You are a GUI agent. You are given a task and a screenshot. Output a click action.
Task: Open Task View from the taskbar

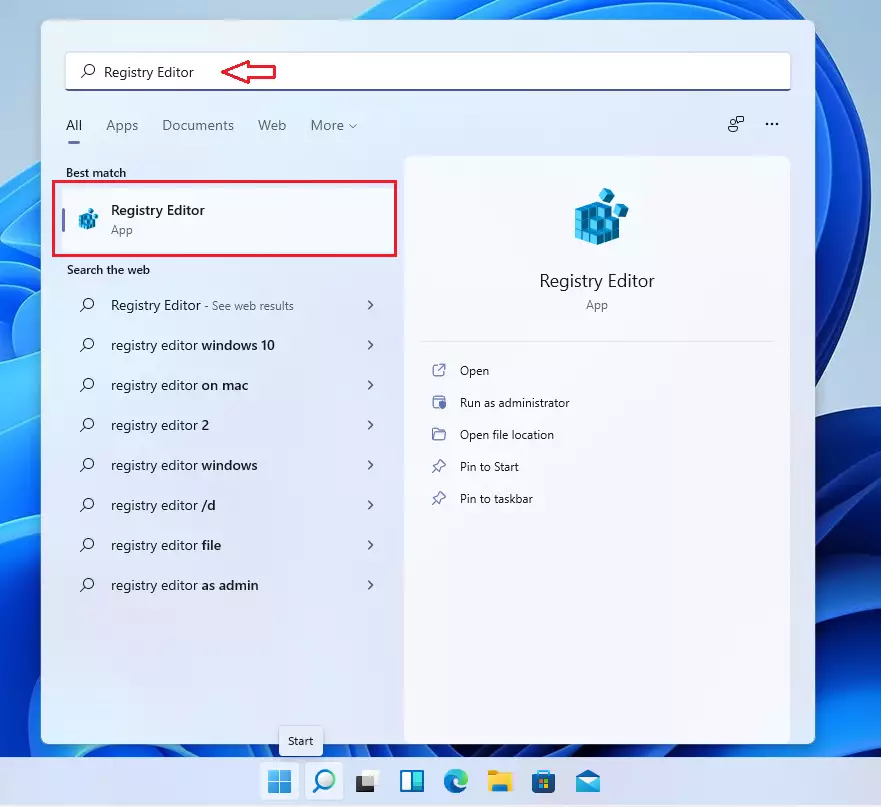[x=367, y=781]
